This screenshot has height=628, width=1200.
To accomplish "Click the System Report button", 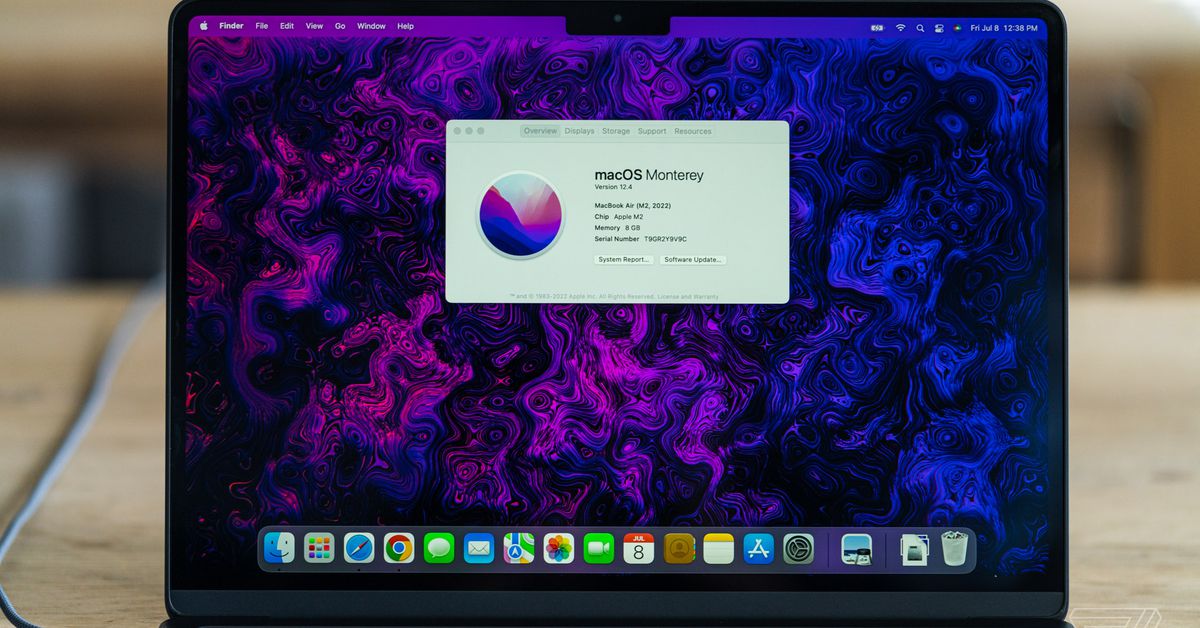I will click(624, 259).
